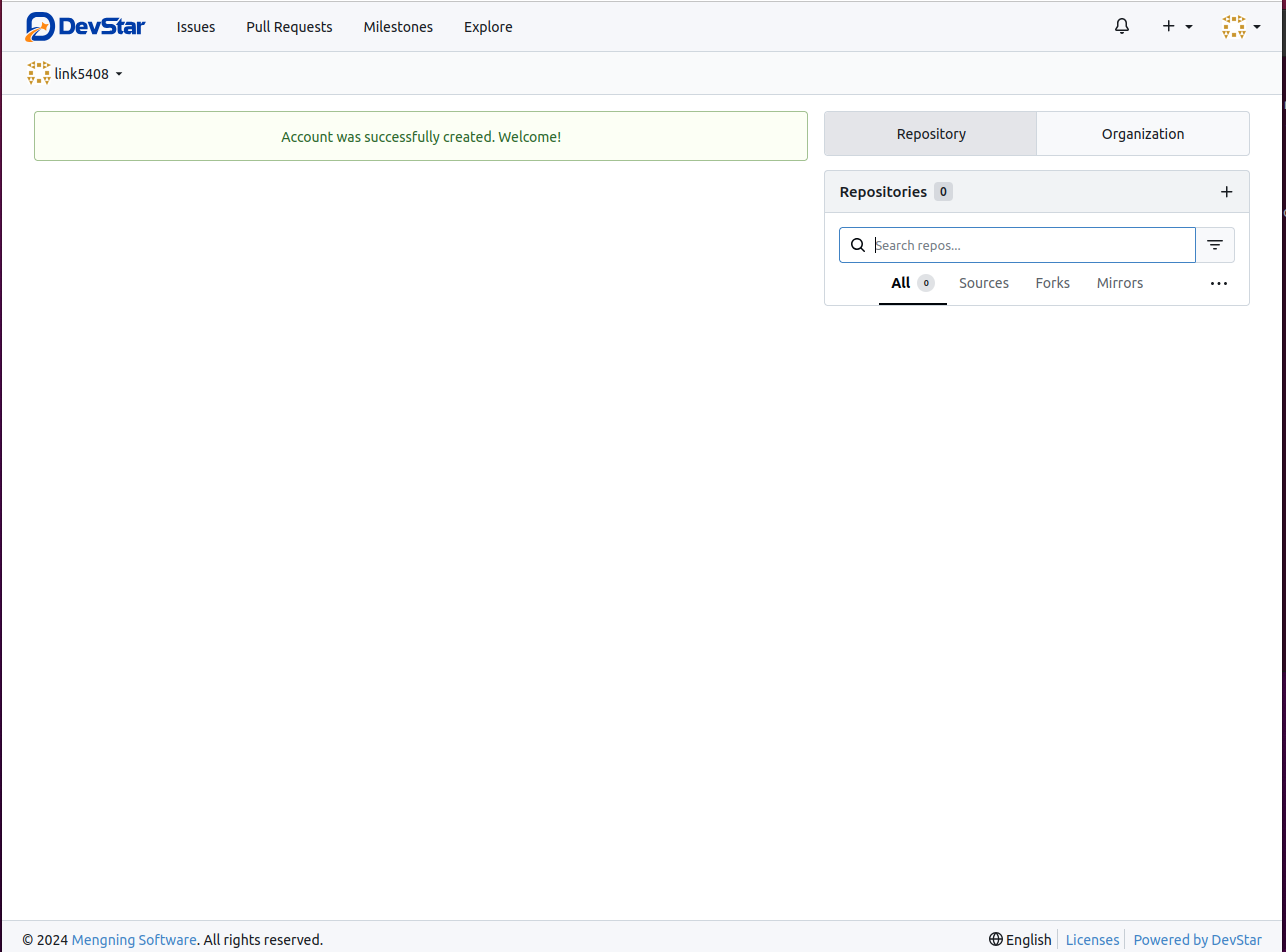The width and height of the screenshot is (1286, 952).
Task: Open the create new dropdown
Action: point(1177,26)
